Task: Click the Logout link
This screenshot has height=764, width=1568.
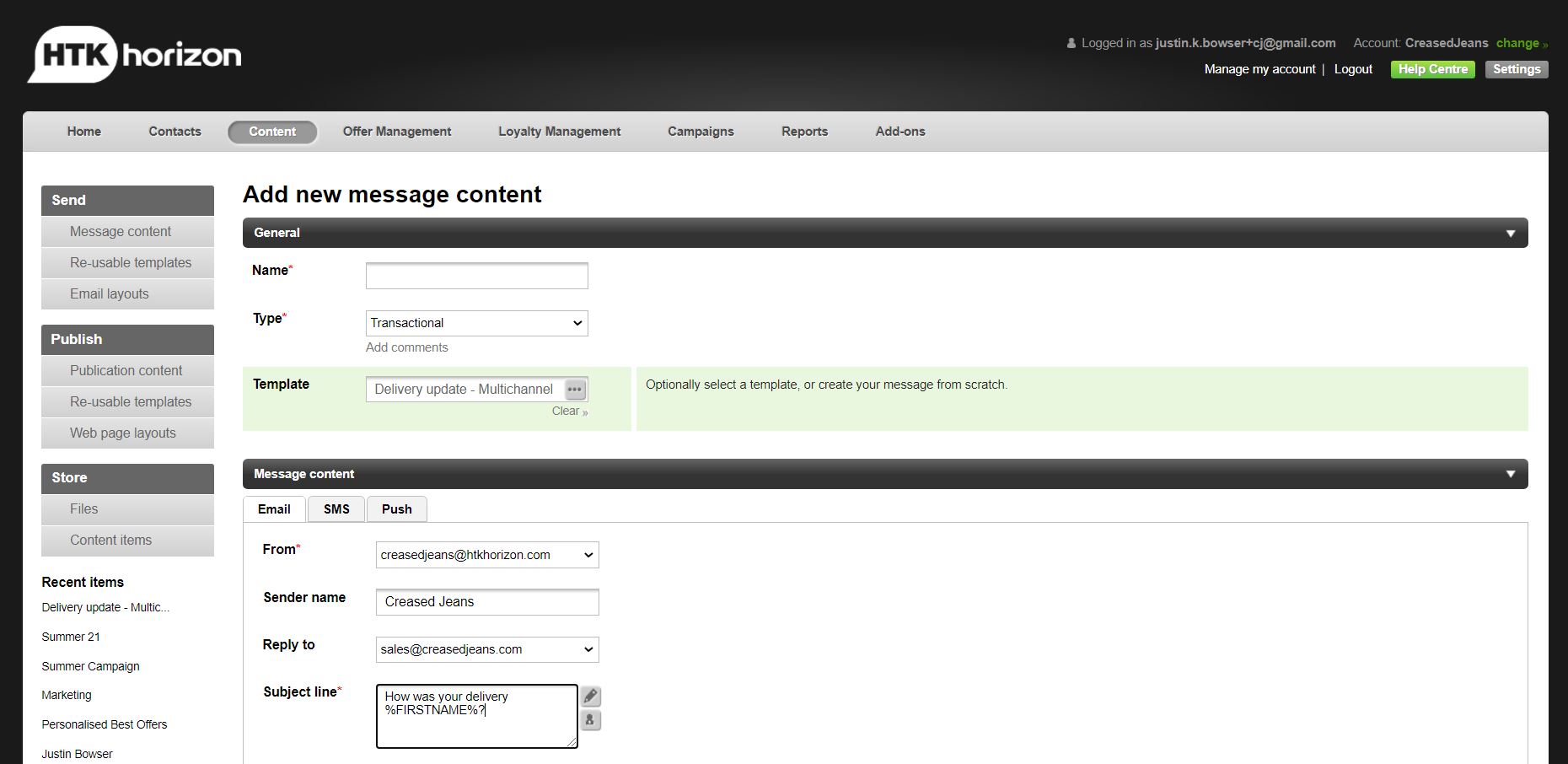Action: pyautogui.click(x=1353, y=69)
